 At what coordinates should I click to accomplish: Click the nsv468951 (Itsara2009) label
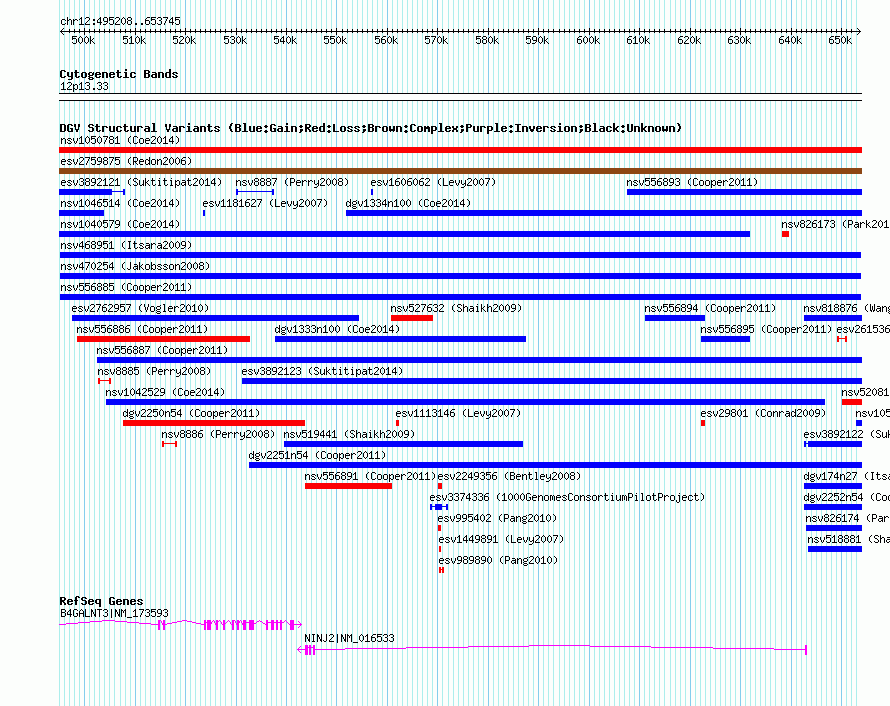tap(126, 245)
